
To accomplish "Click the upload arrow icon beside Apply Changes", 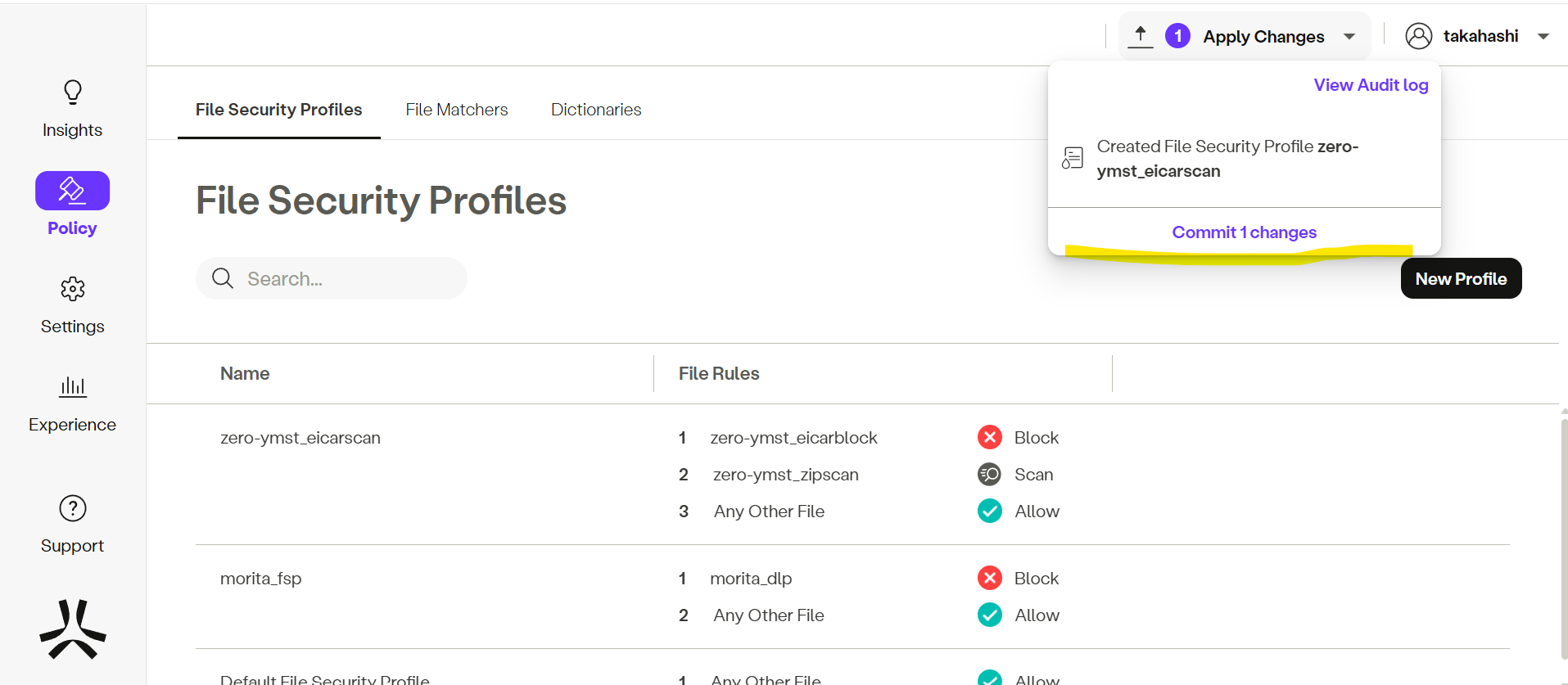I will tap(1140, 36).
